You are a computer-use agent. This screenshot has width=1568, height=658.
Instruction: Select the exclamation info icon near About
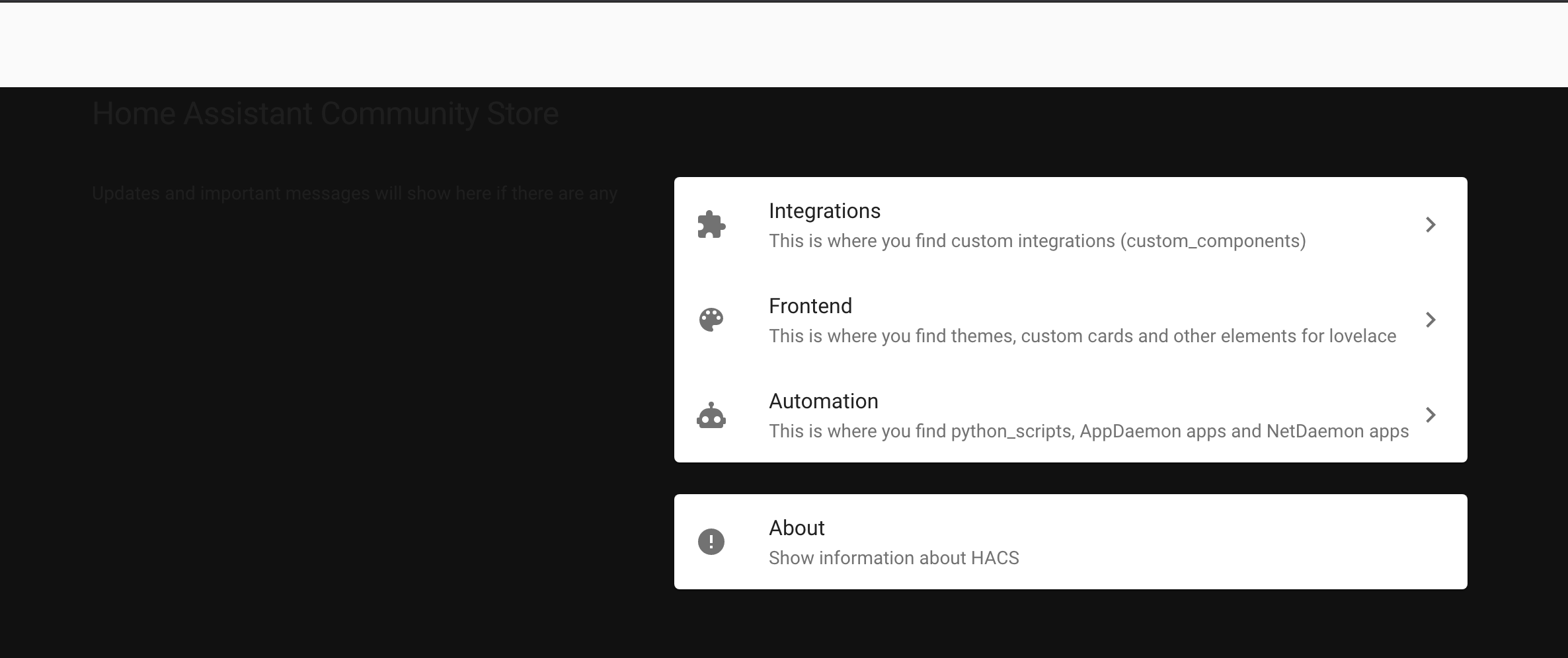click(x=711, y=541)
